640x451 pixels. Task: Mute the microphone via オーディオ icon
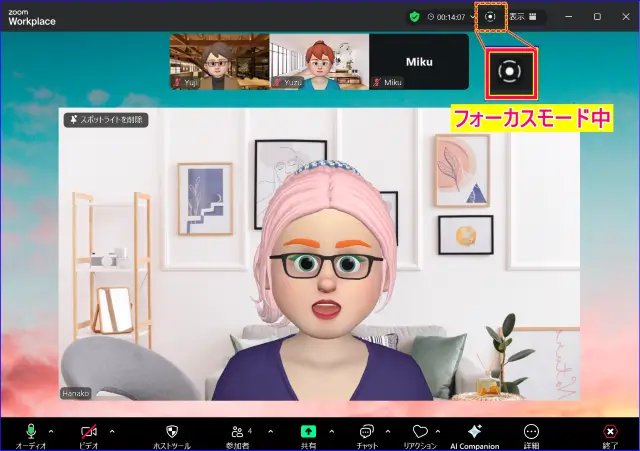click(x=31, y=431)
